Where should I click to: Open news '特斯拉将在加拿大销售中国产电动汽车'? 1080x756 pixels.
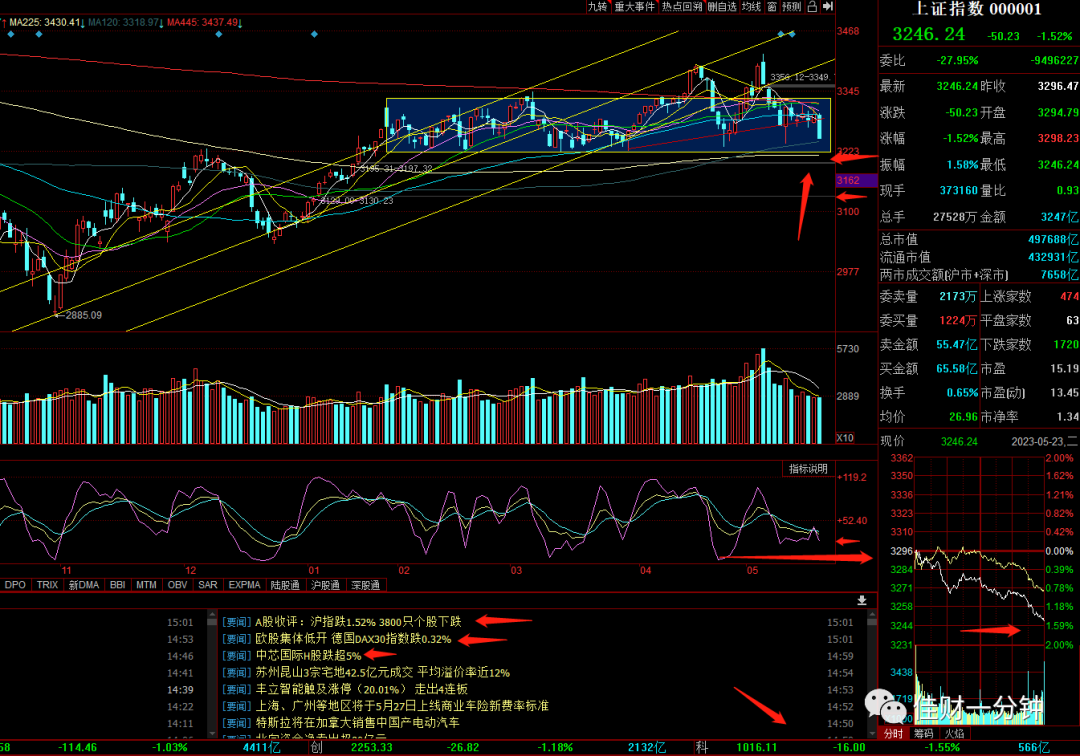(x=357, y=723)
